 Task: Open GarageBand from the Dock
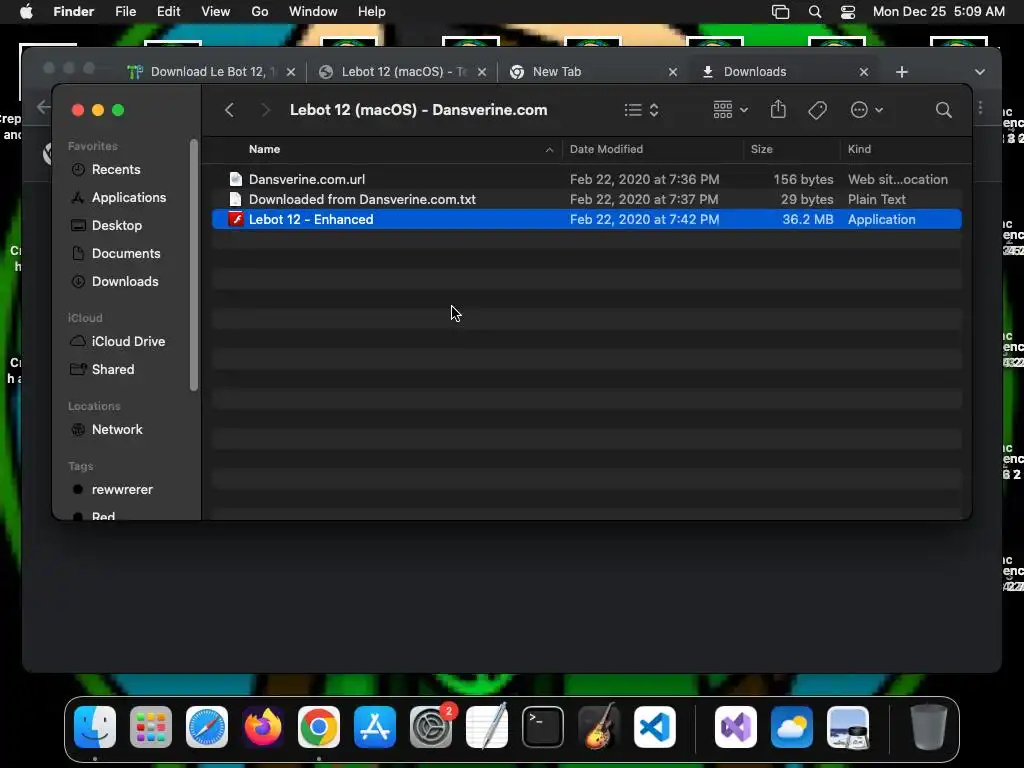tap(599, 727)
